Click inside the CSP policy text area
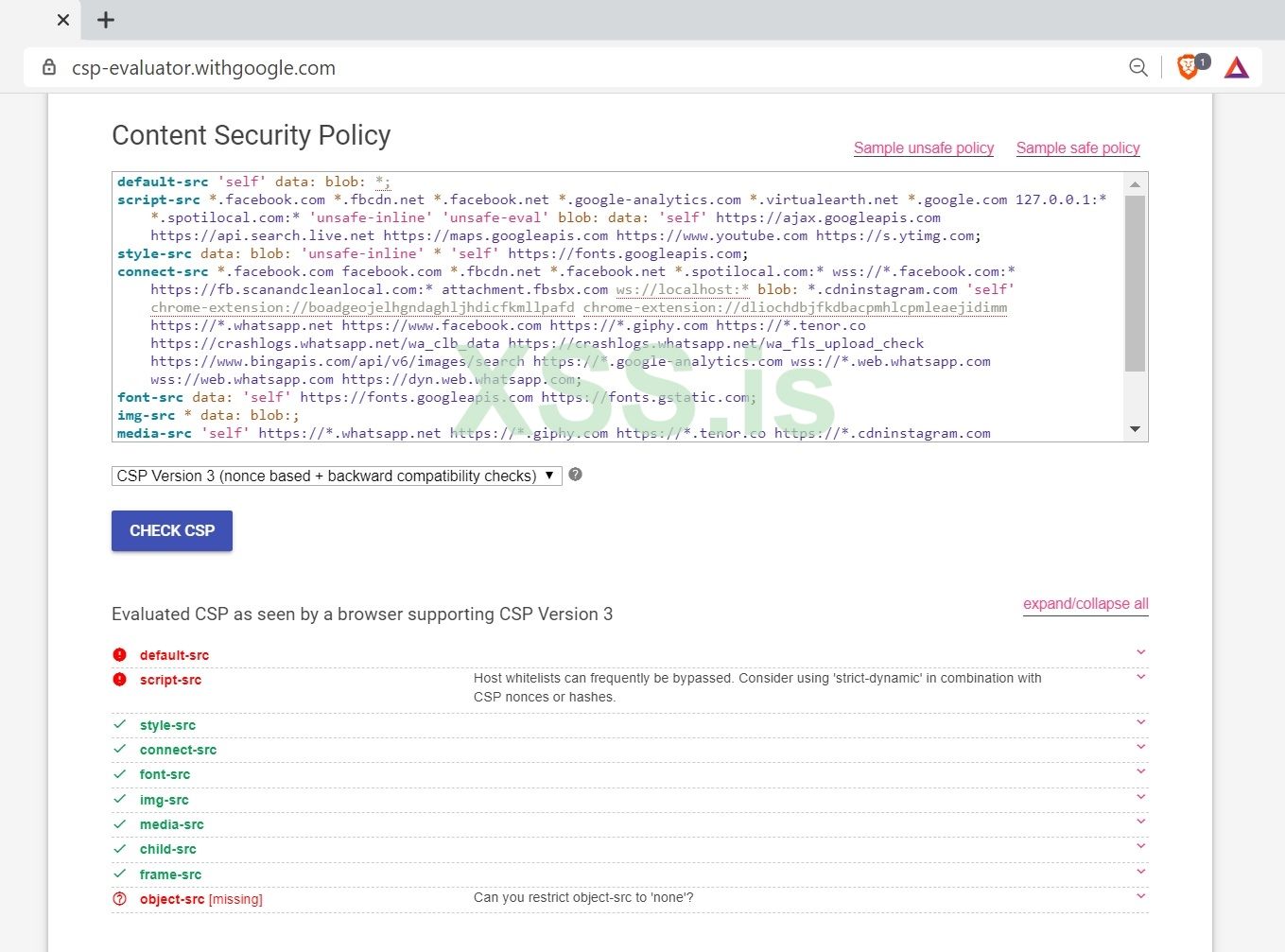The image size is (1285, 952). pos(618,306)
